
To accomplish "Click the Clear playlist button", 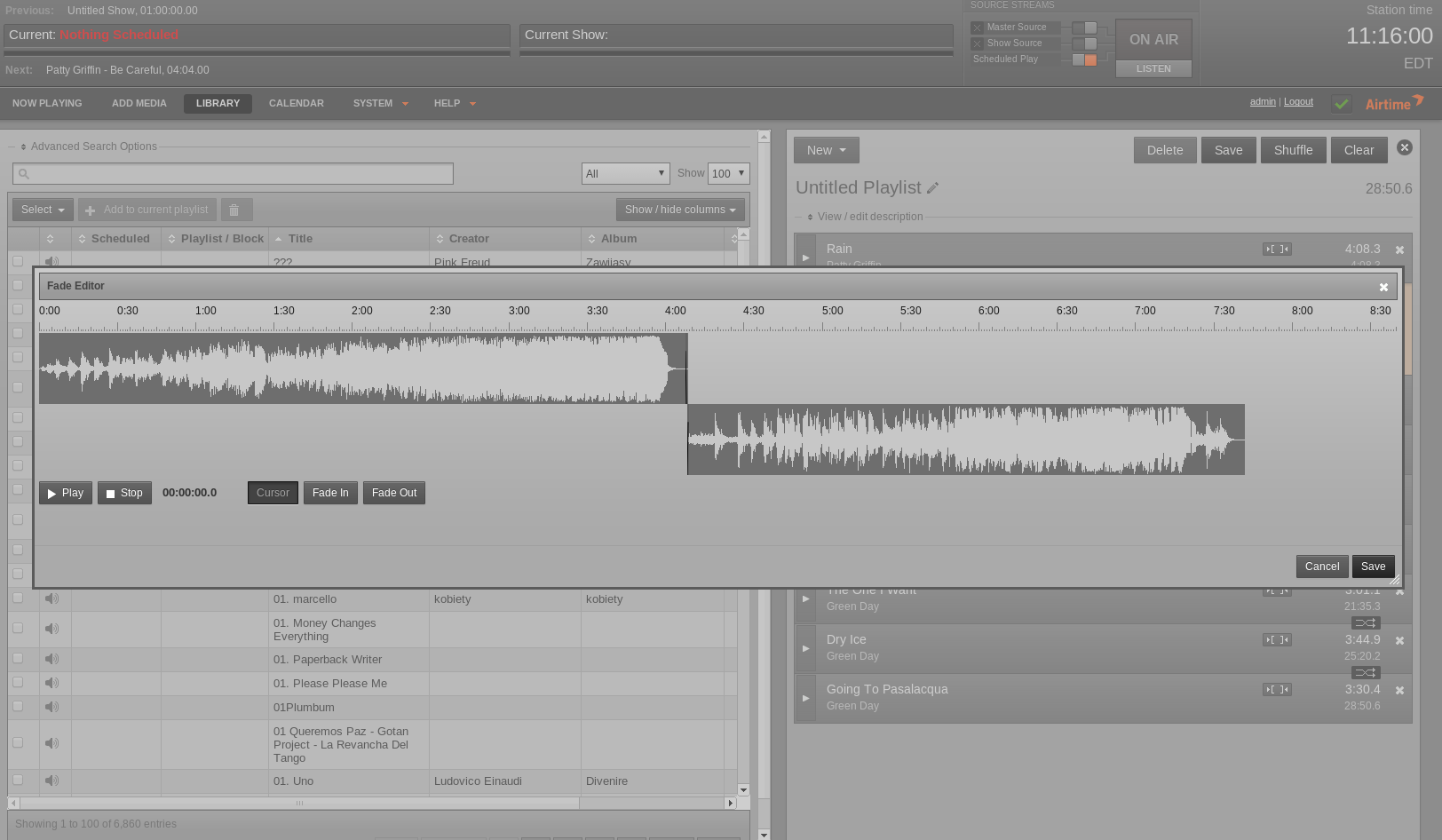I will pos(1359,150).
